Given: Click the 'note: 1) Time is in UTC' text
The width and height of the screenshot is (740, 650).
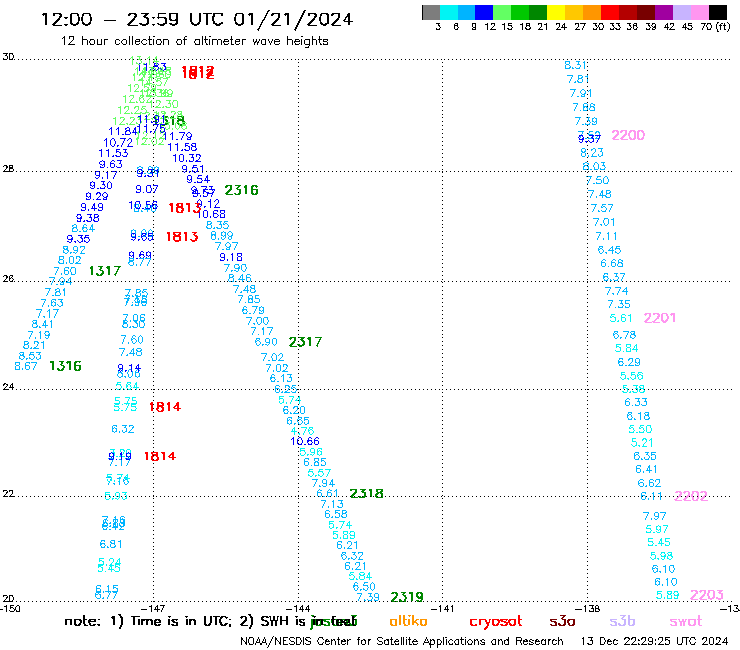Looking at the screenshot, I should pos(147,621).
